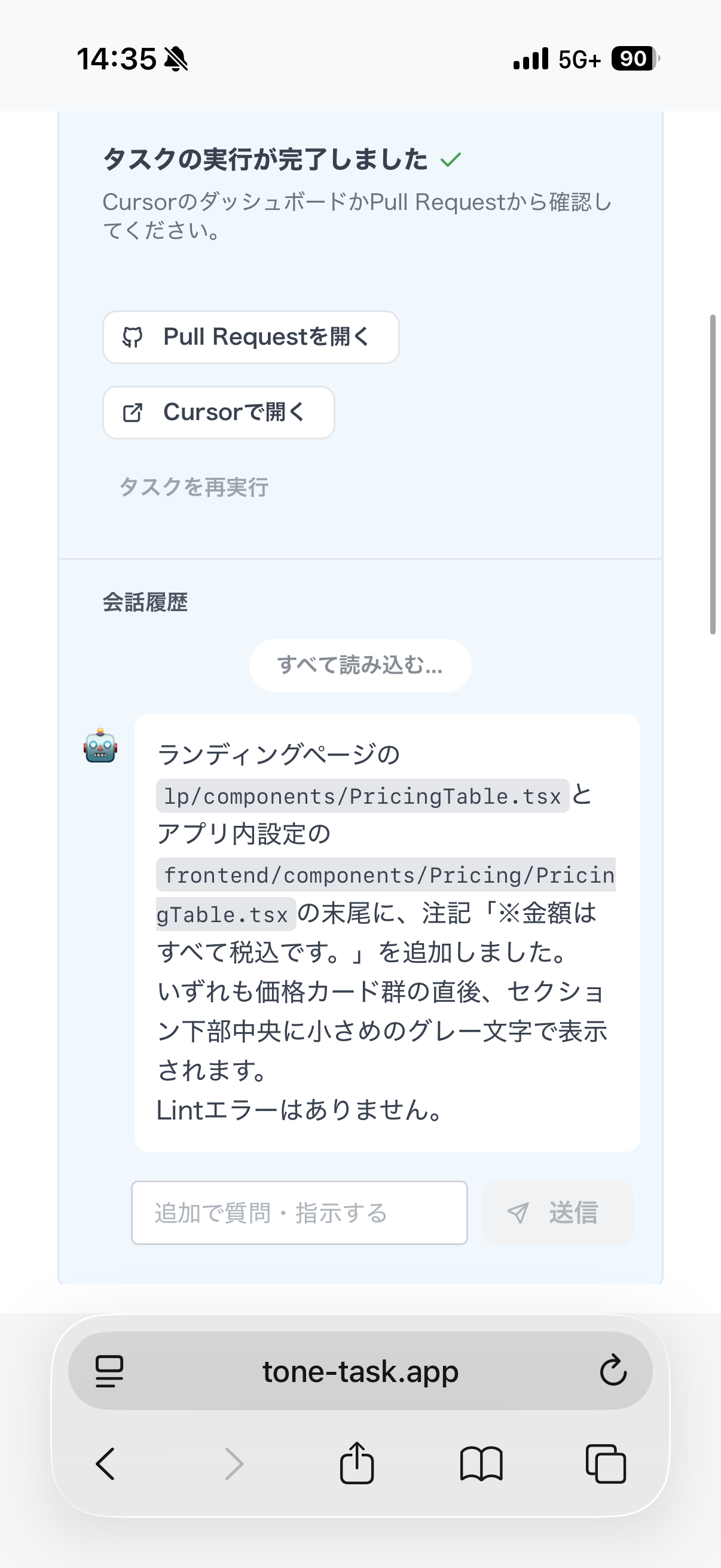Click the lp/components/PricingTable.tsx code path

point(363,795)
